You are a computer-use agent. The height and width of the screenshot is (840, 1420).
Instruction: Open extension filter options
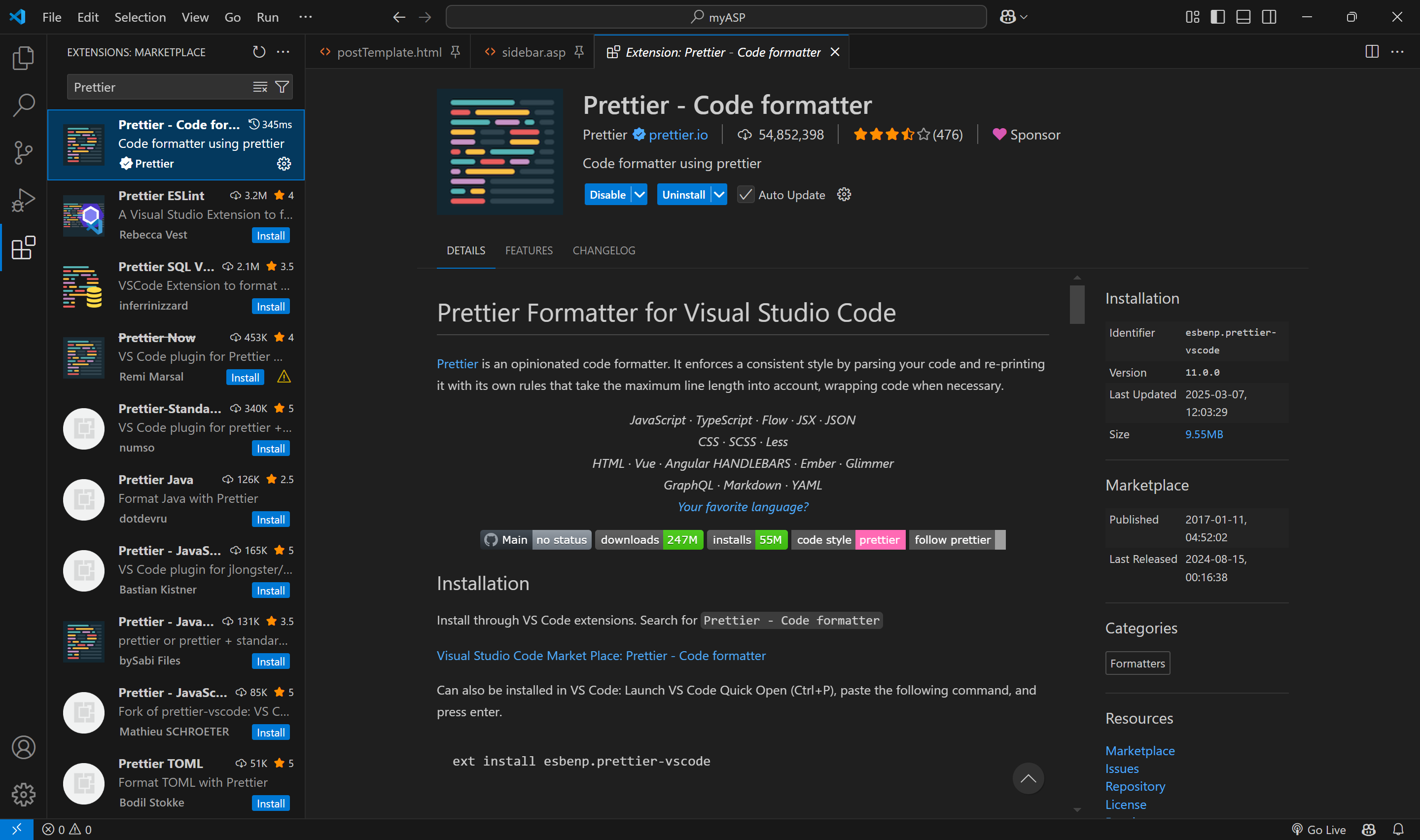[x=282, y=87]
